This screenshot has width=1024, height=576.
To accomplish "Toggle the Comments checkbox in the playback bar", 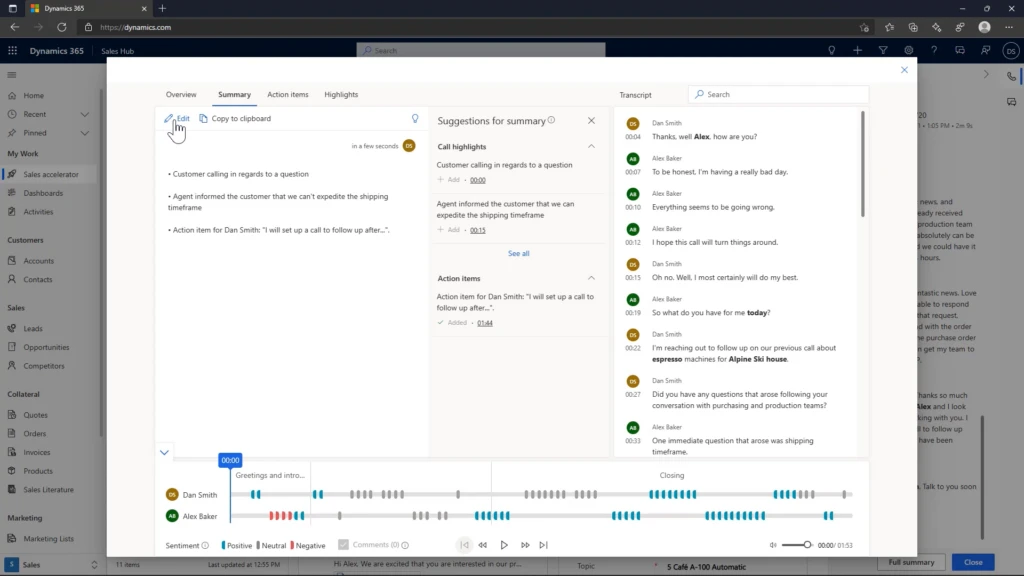I will pyautogui.click(x=343, y=544).
